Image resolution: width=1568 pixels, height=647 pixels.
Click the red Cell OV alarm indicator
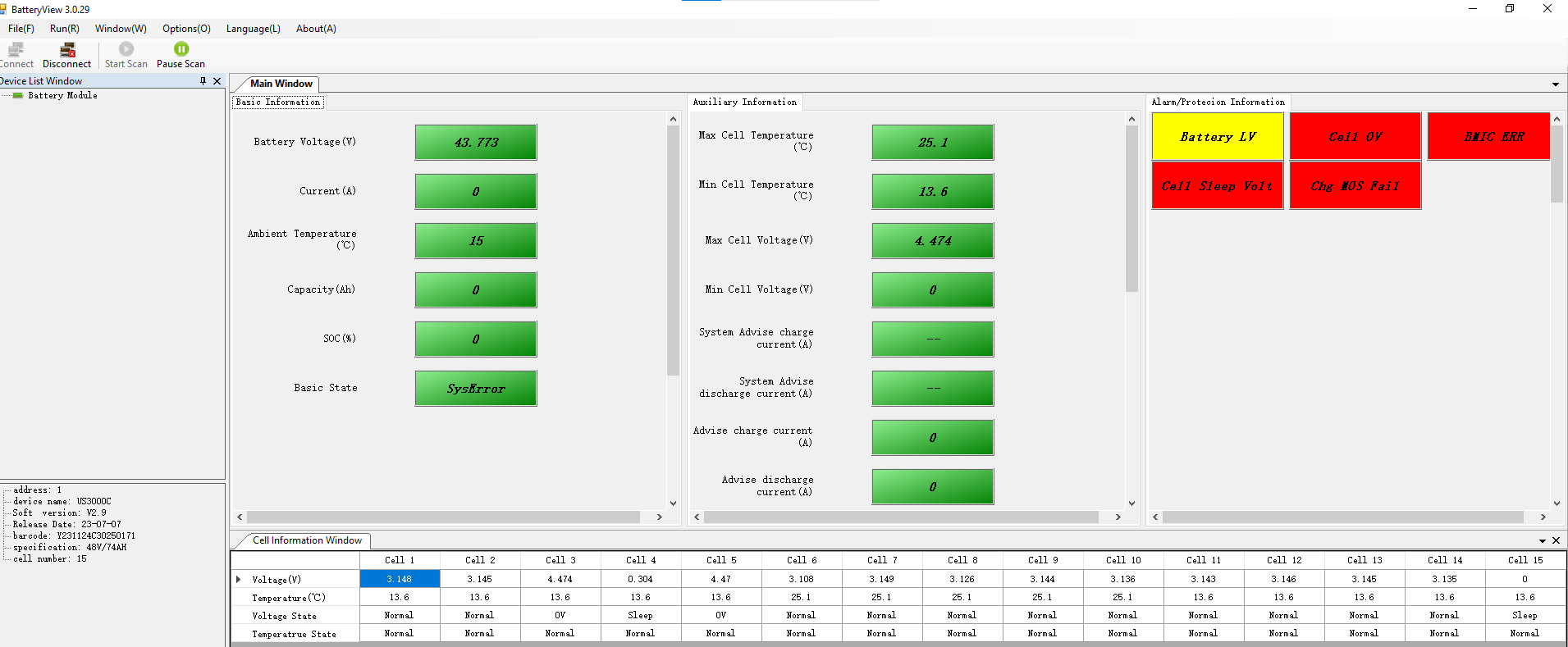[x=1355, y=137]
